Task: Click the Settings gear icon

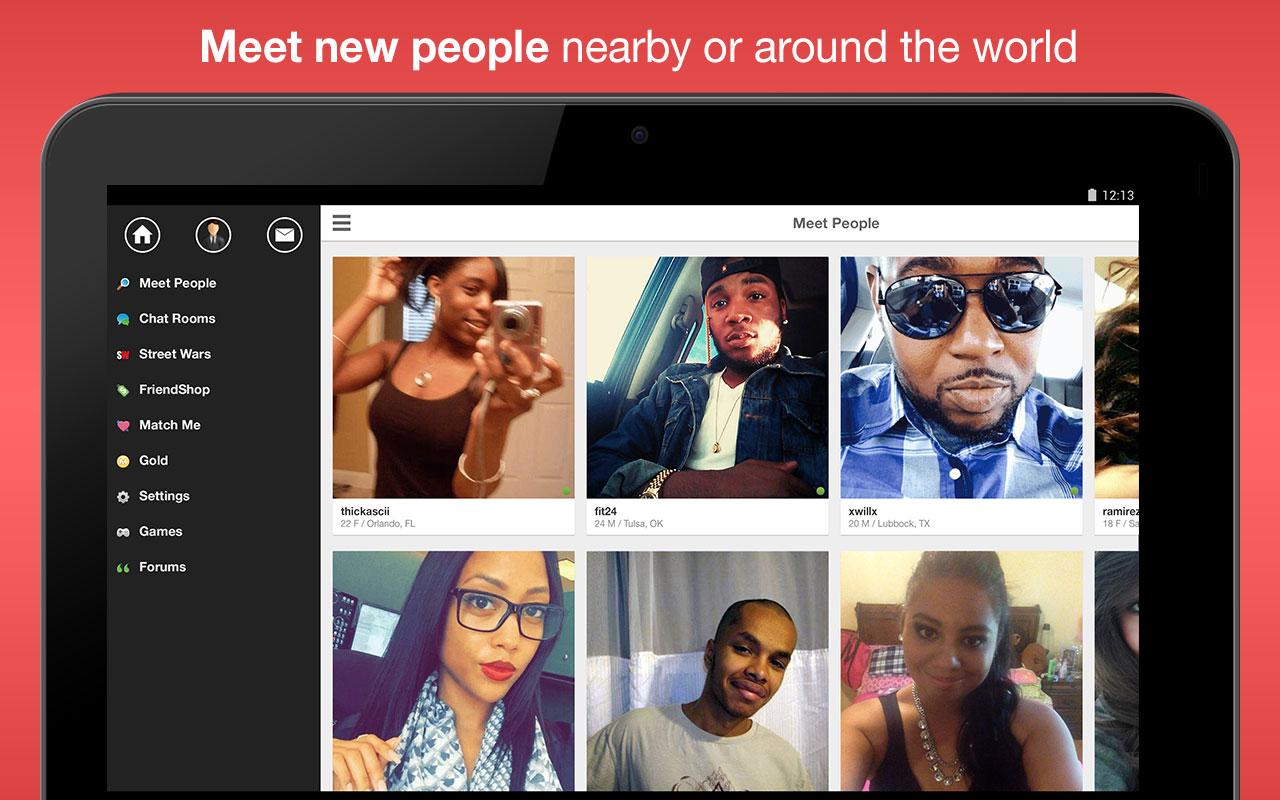Action: tap(123, 497)
